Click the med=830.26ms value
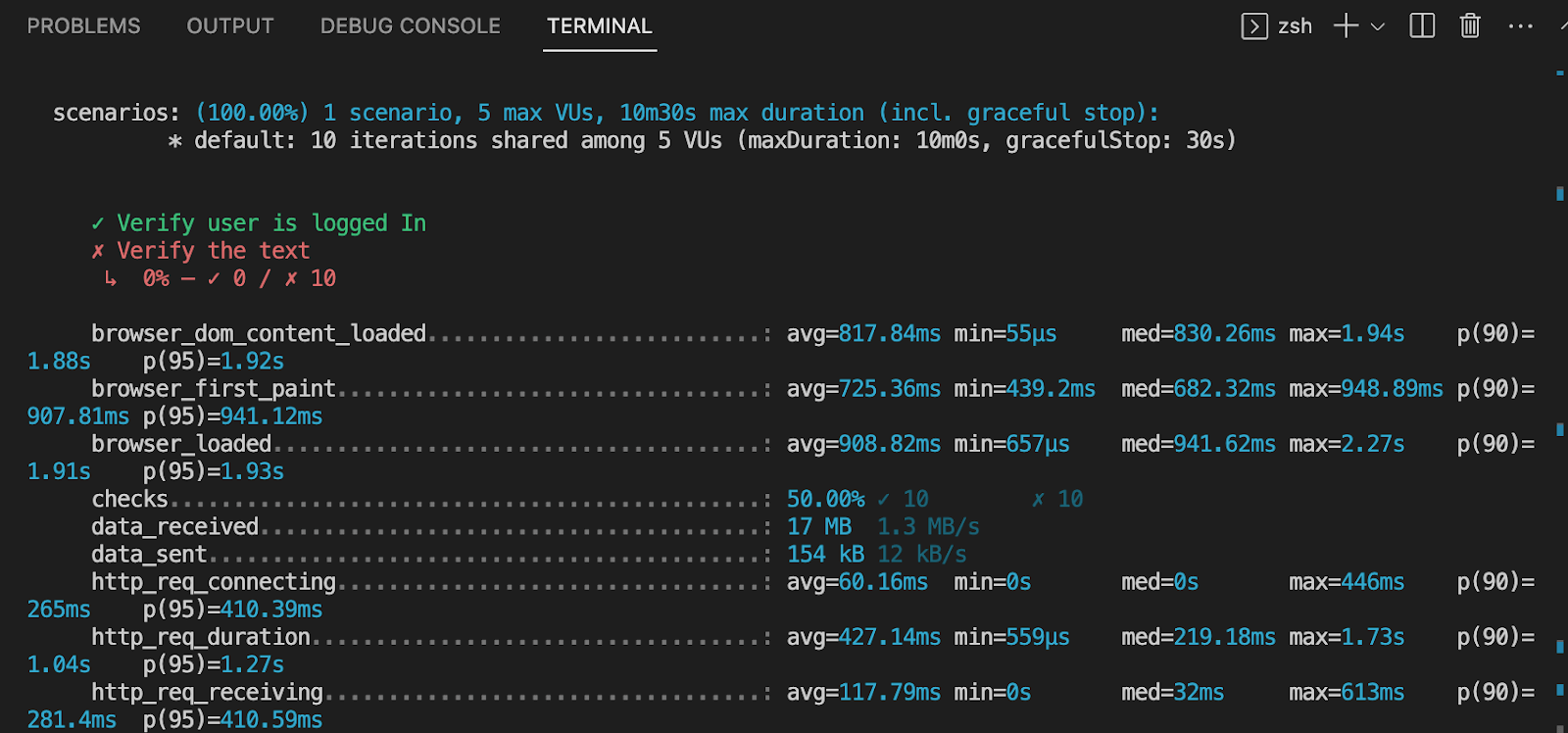Screen dimensions: 1568x733 pos(1199,333)
